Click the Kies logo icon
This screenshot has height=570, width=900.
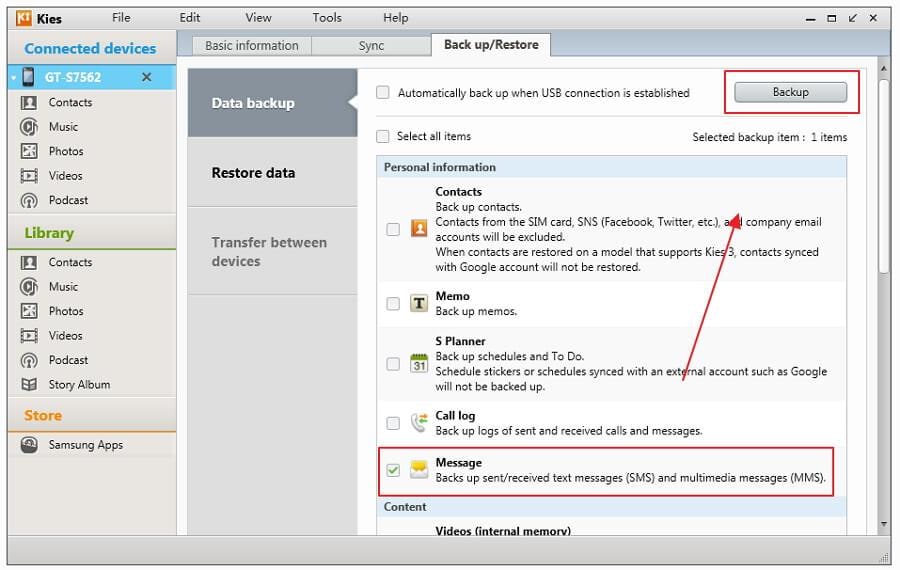[24, 18]
